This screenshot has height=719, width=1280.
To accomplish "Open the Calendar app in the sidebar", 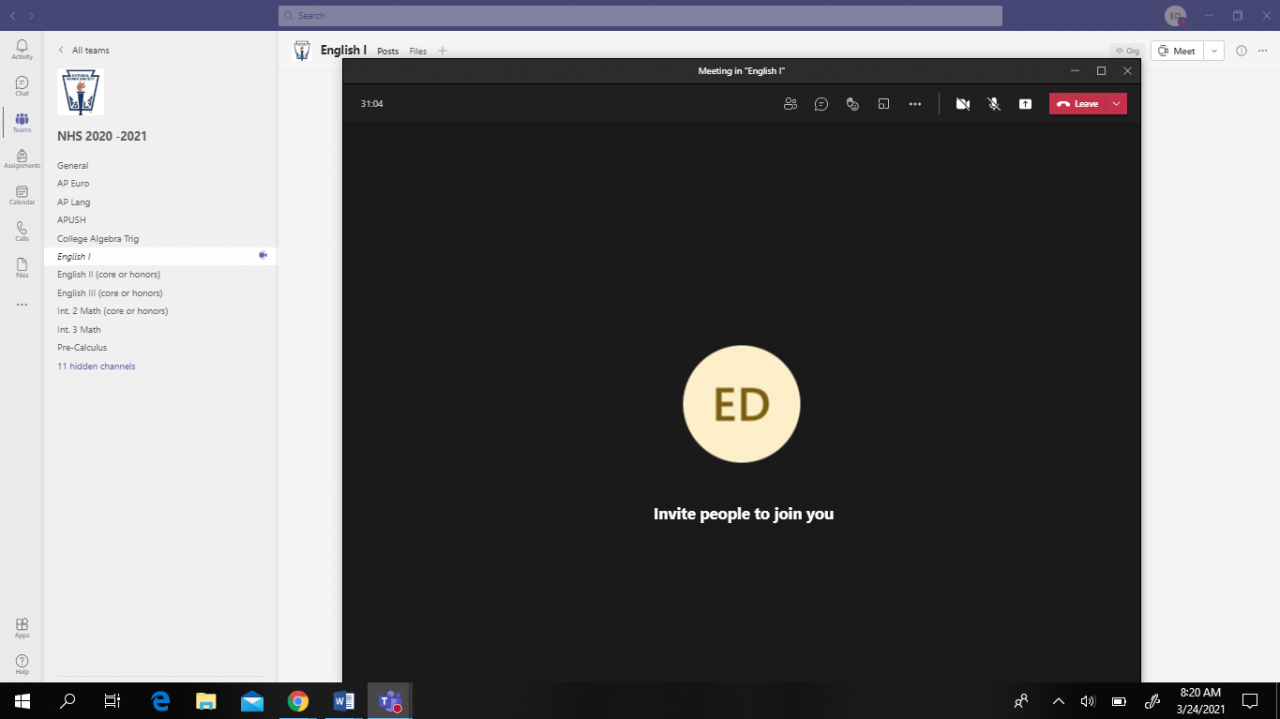I will (22, 195).
